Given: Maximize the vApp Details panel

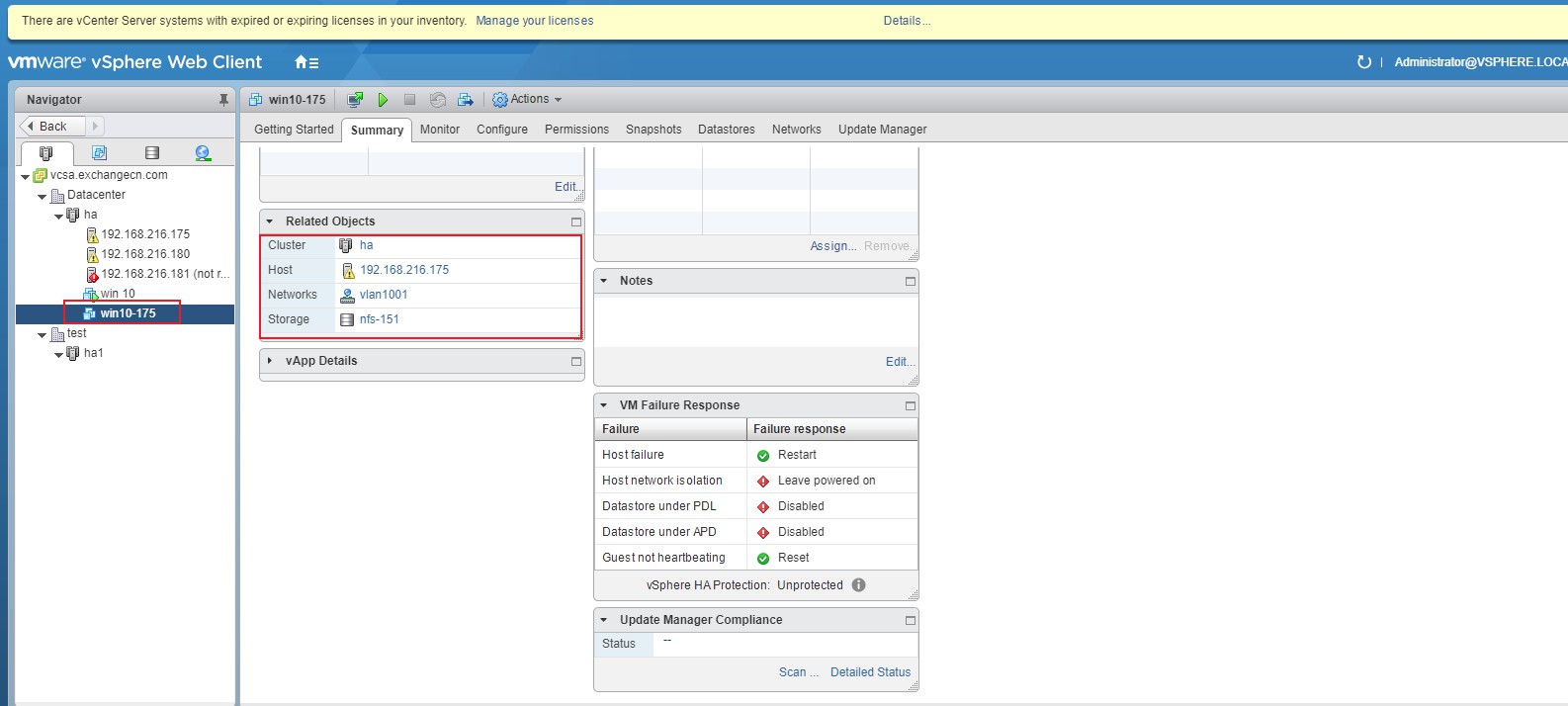Looking at the screenshot, I should coord(576,361).
